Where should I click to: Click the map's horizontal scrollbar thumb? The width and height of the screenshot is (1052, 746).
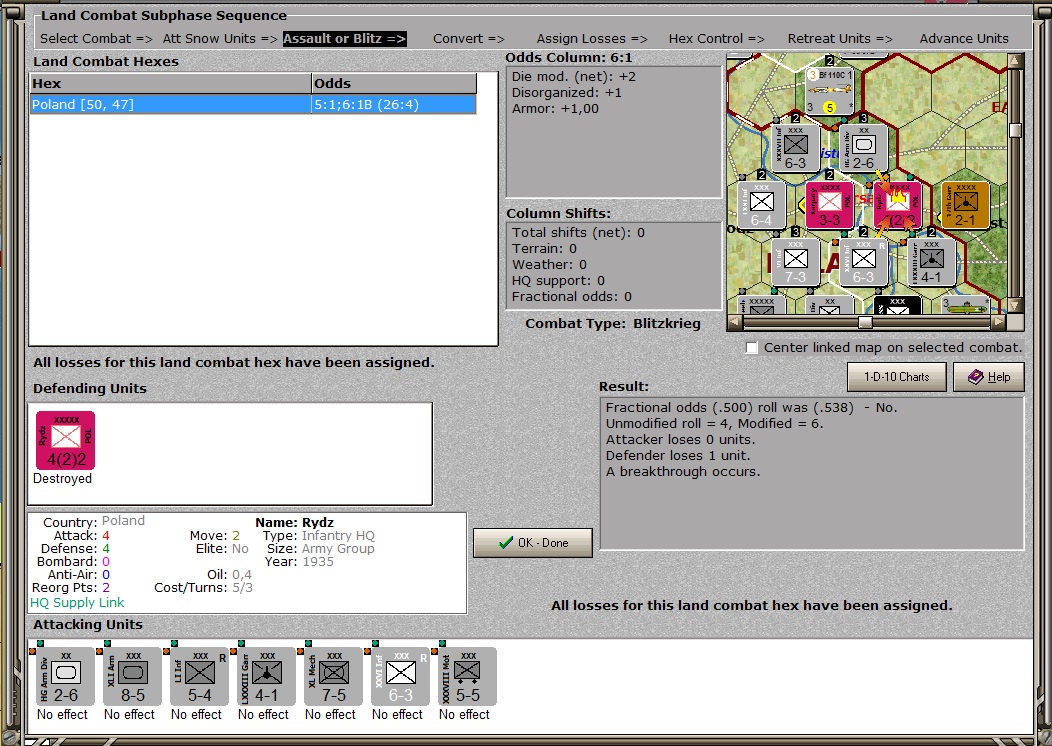point(865,323)
